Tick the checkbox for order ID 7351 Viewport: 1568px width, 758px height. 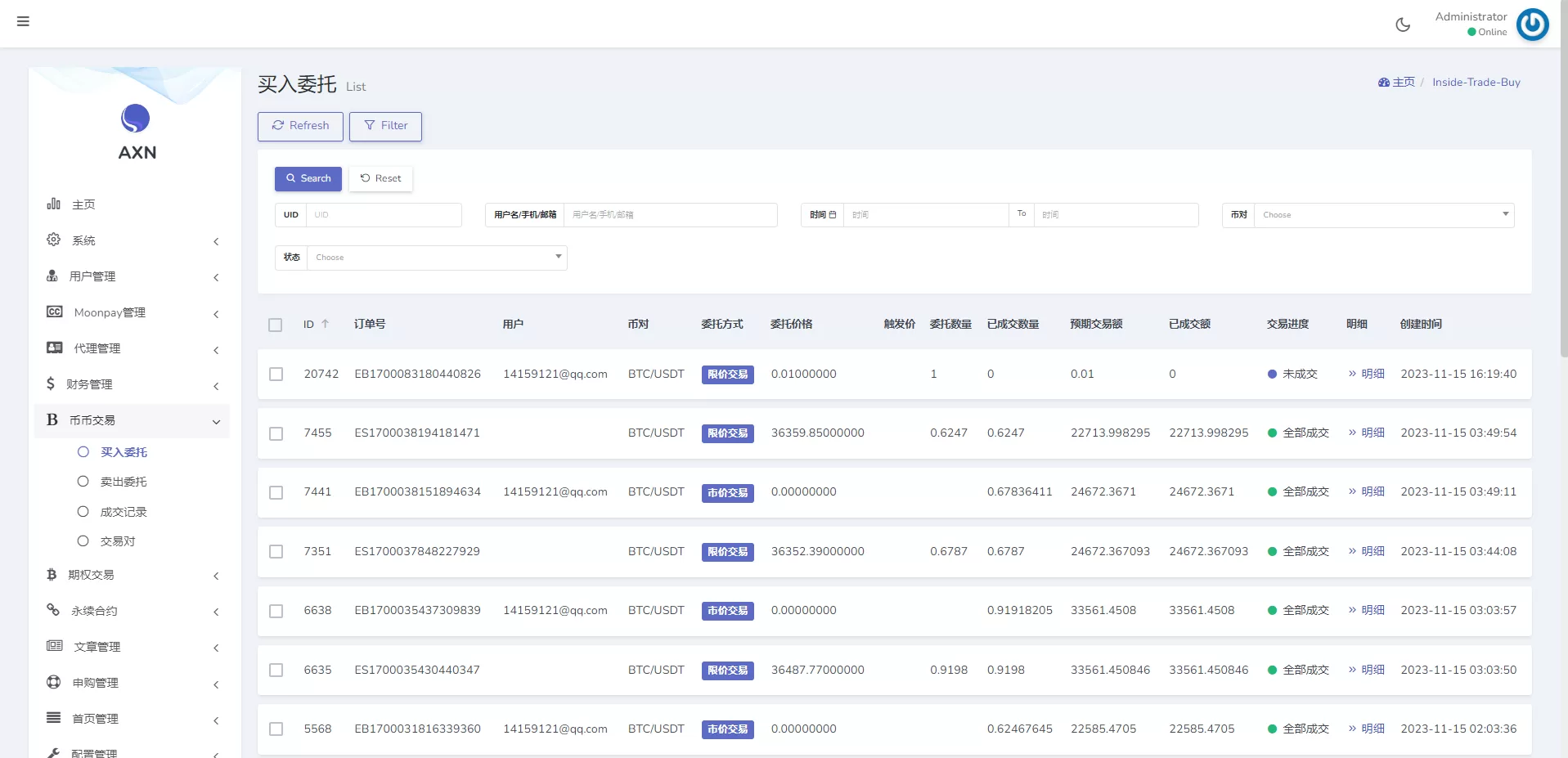[276, 552]
